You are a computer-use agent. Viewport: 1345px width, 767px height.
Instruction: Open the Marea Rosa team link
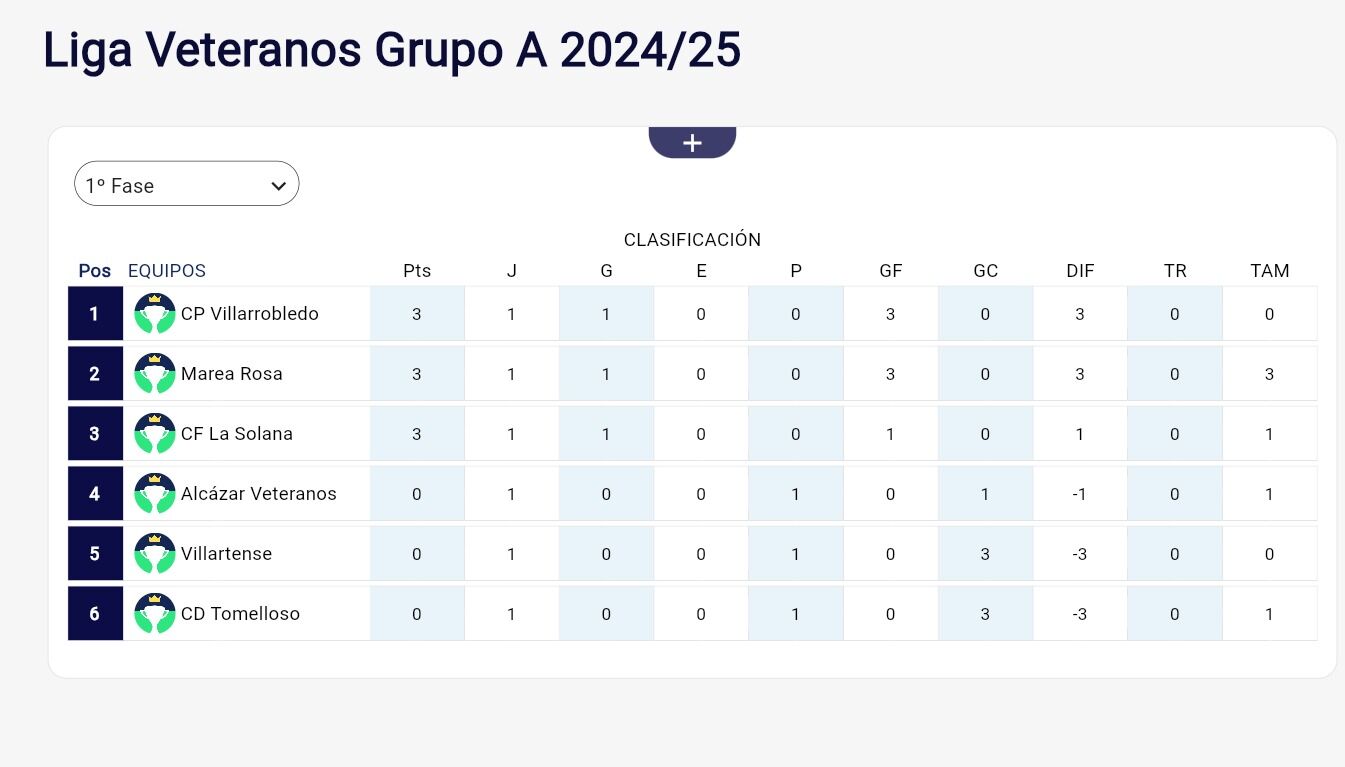(x=231, y=374)
